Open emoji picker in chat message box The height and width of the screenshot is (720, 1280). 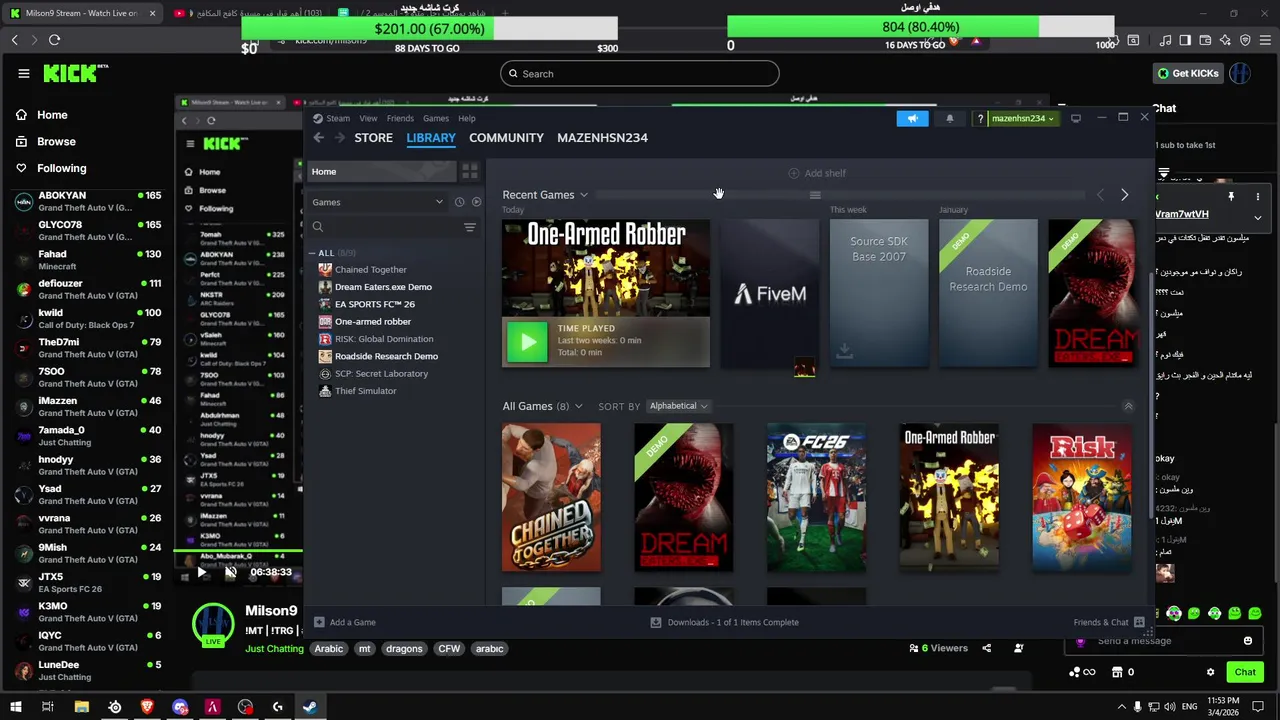pos(1248,641)
